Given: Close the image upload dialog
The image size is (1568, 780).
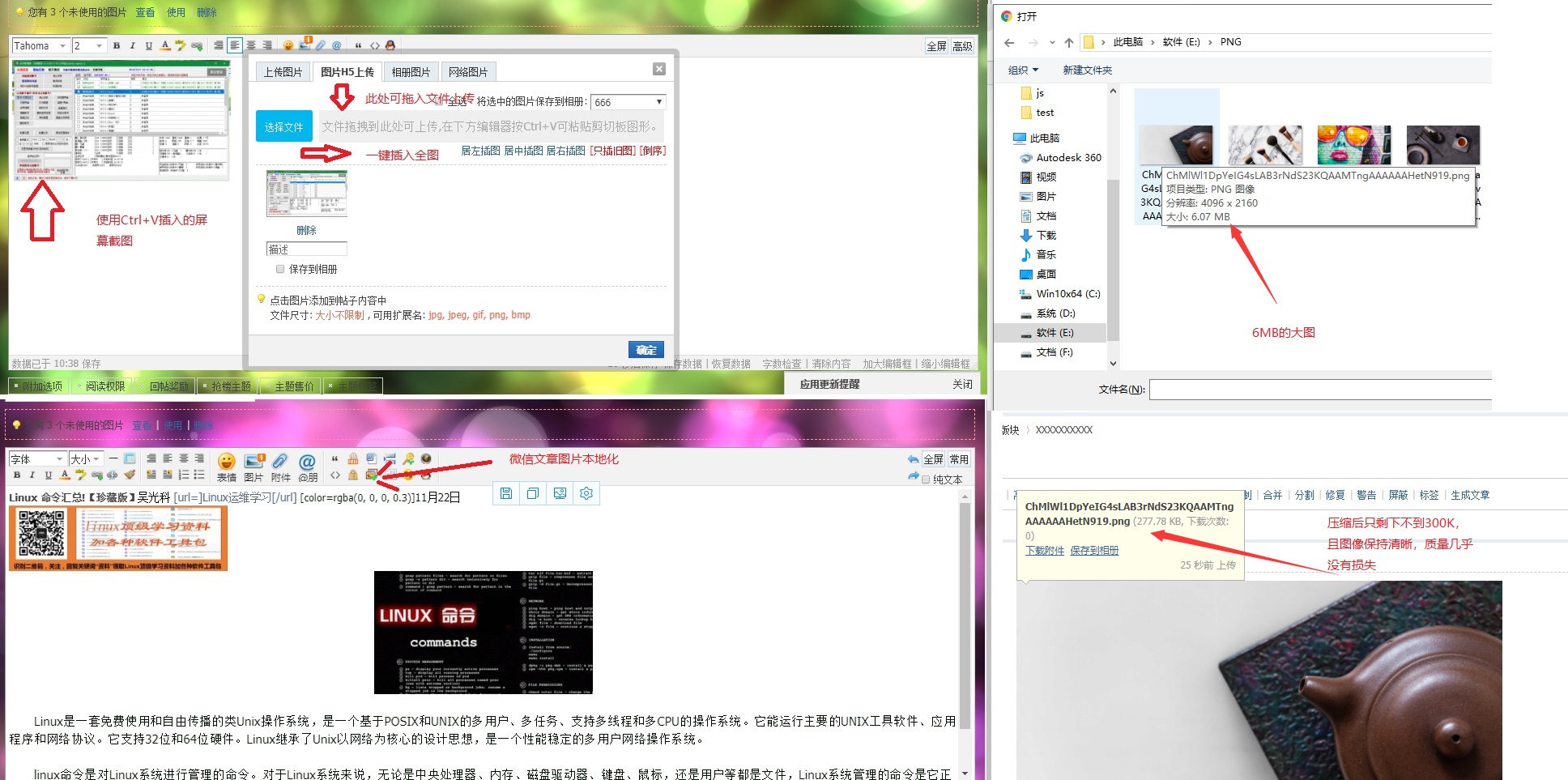Looking at the screenshot, I should (x=659, y=70).
